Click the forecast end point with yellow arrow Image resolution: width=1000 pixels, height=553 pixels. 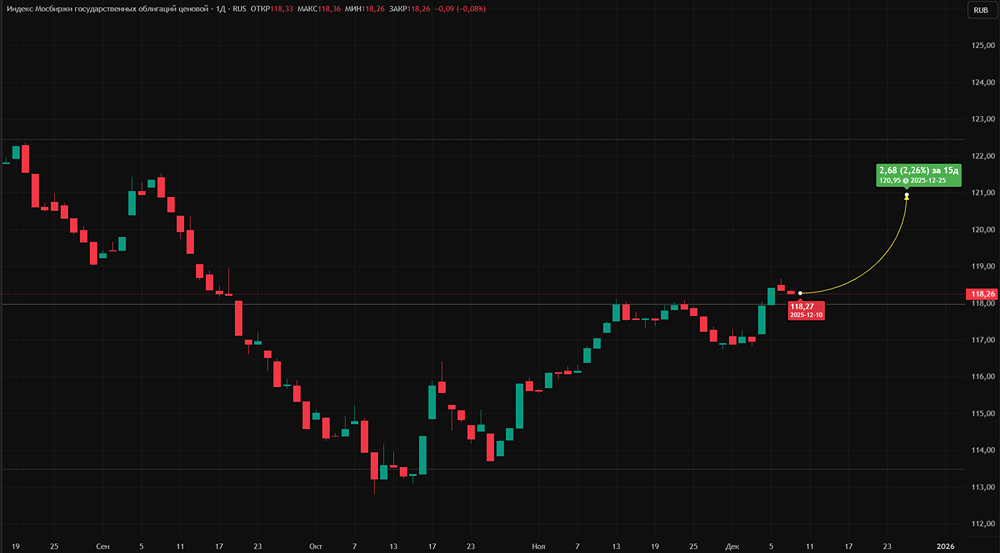tap(906, 196)
